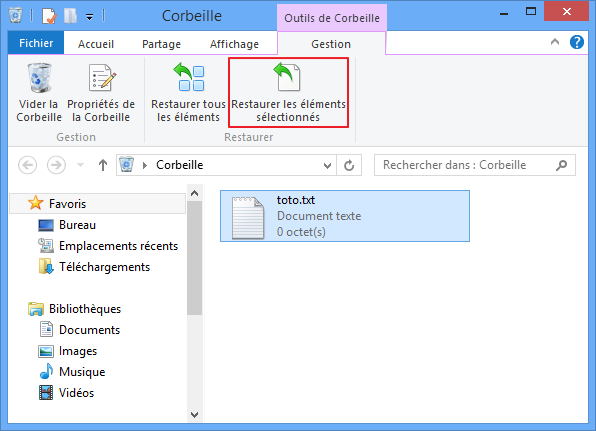Open the Fichier menu
The height and width of the screenshot is (431, 596).
click(x=36, y=43)
